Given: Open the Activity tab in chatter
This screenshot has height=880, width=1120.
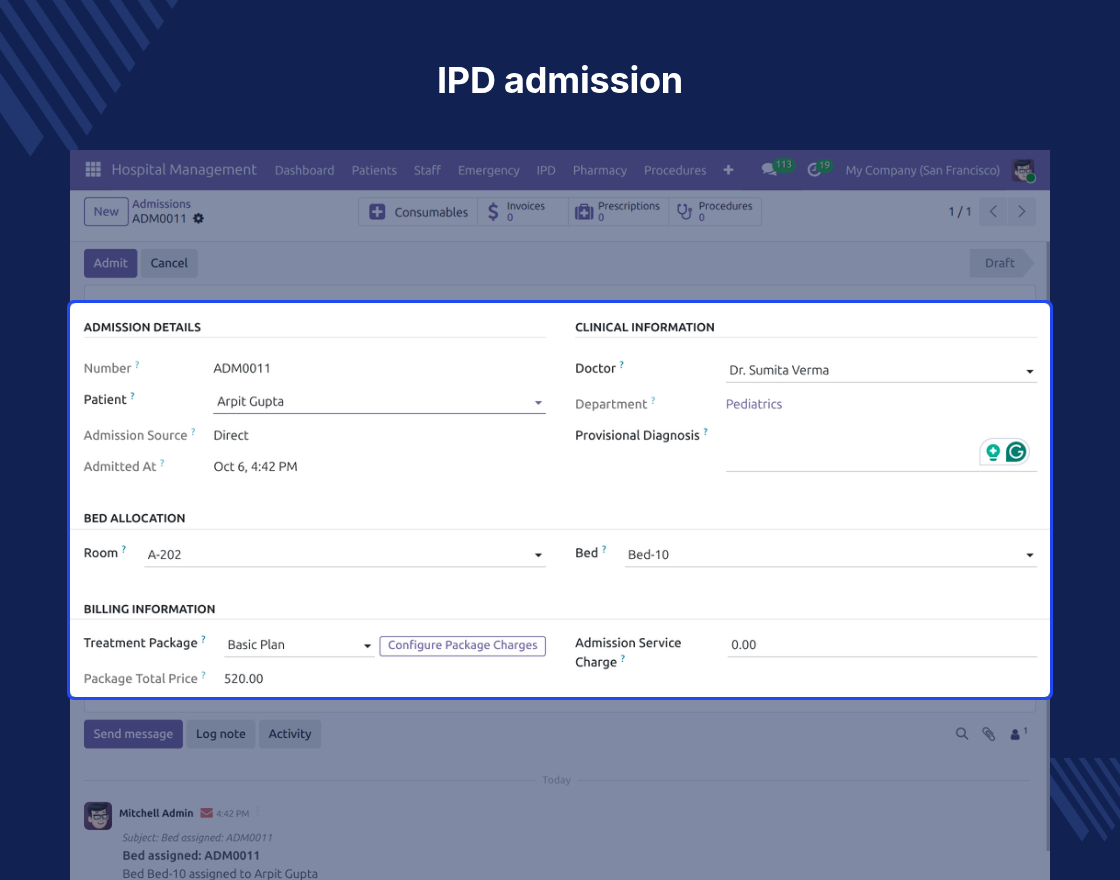Looking at the screenshot, I should [x=290, y=734].
